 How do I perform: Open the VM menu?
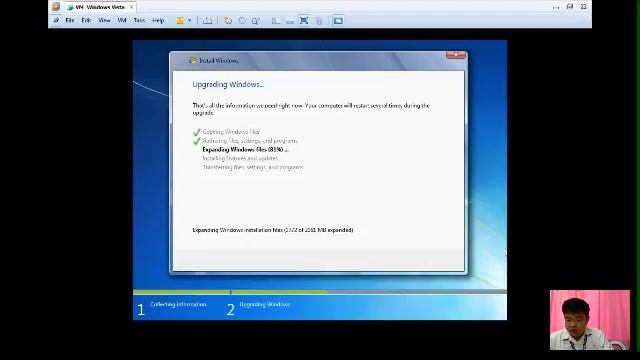(122, 20)
